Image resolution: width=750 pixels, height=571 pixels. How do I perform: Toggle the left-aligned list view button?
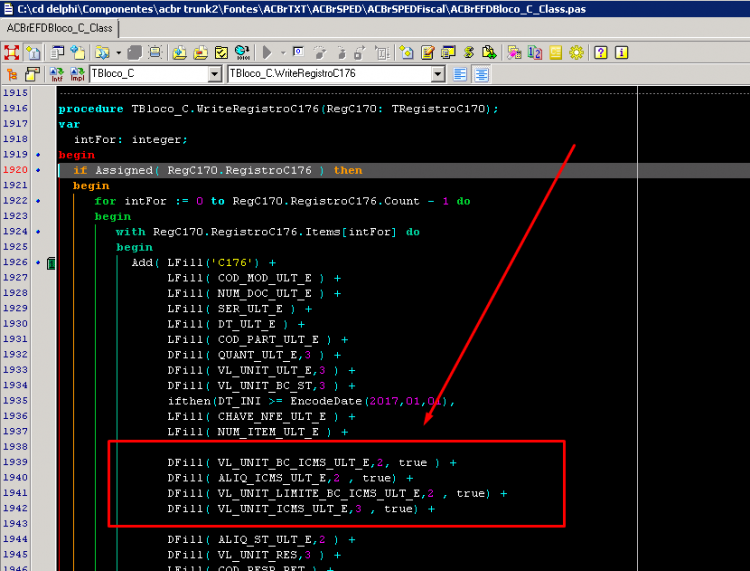(460, 74)
